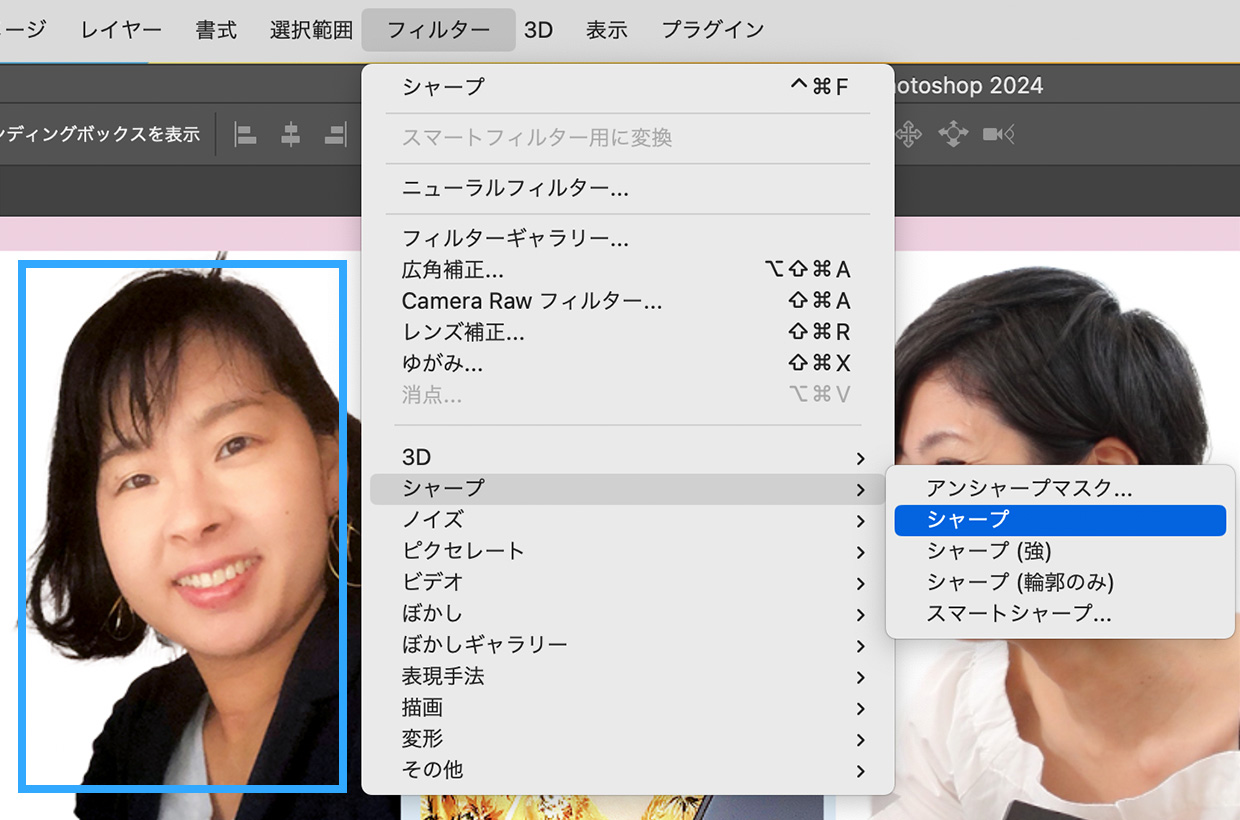This screenshot has height=820, width=1240.
Task: Select the 3D camera zoom icon
Action: point(998,134)
